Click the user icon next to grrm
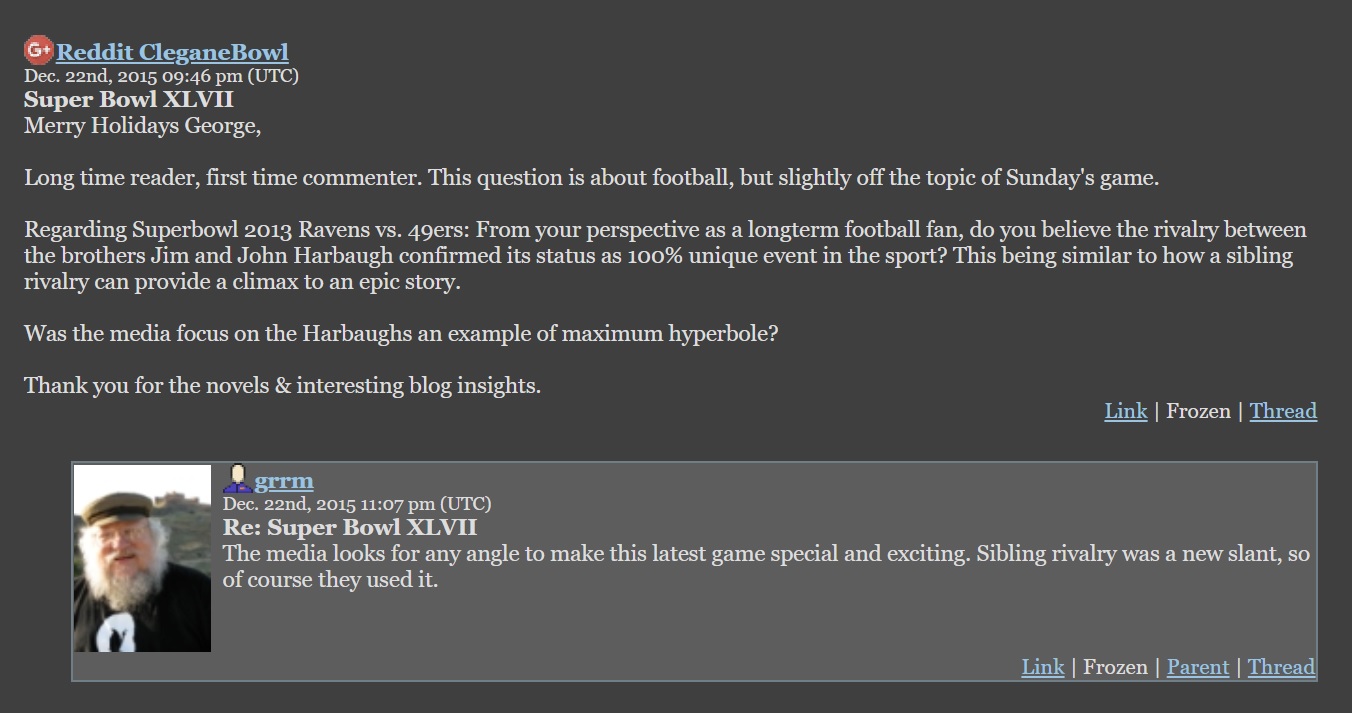The height and width of the screenshot is (713, 1352). click(237, 479)
